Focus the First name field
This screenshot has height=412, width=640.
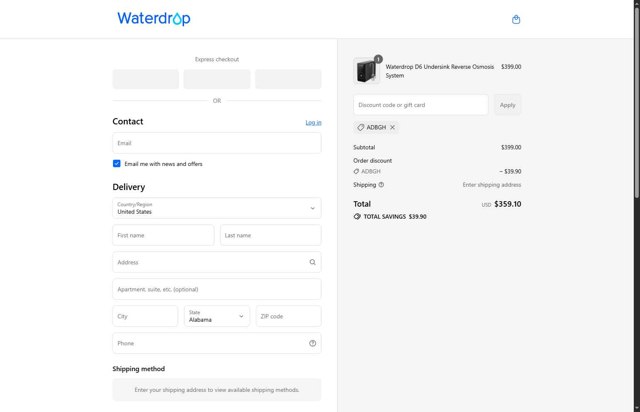click(x=163, y=235)
